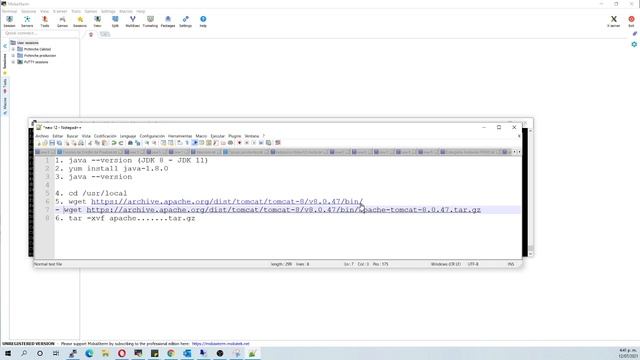Open the Lenguaje menu in Notepad++
The height and width of the screenshot is (360, 640).
(128, 136)
